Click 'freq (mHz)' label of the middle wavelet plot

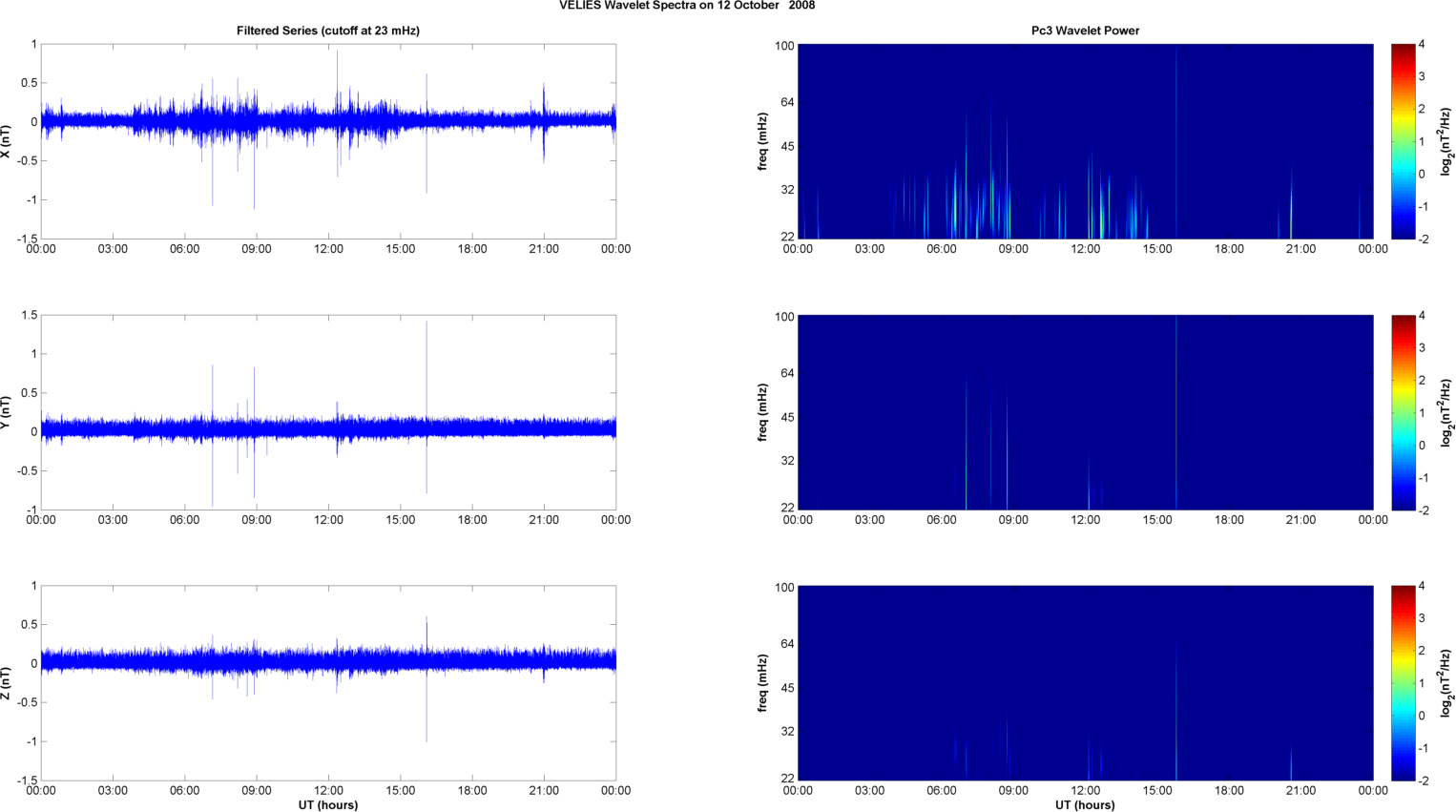(x=763, y=412)
